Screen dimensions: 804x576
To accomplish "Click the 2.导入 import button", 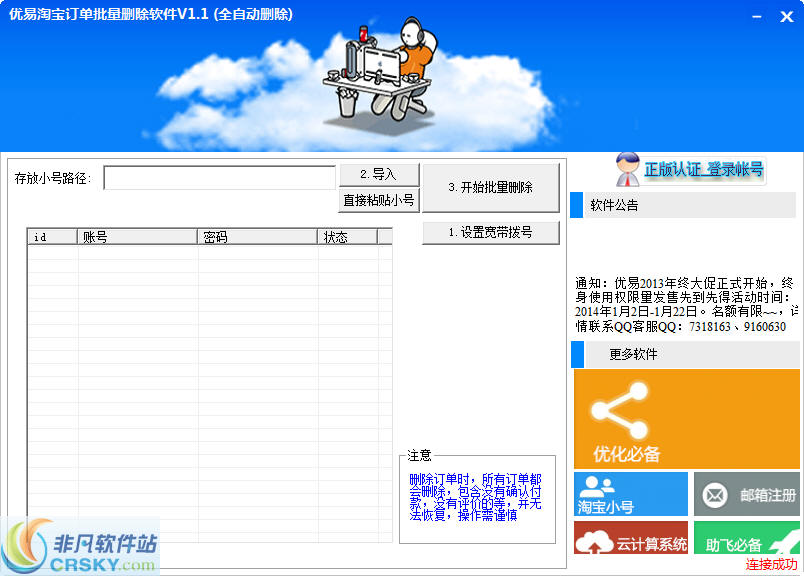I will coord(378,175).
